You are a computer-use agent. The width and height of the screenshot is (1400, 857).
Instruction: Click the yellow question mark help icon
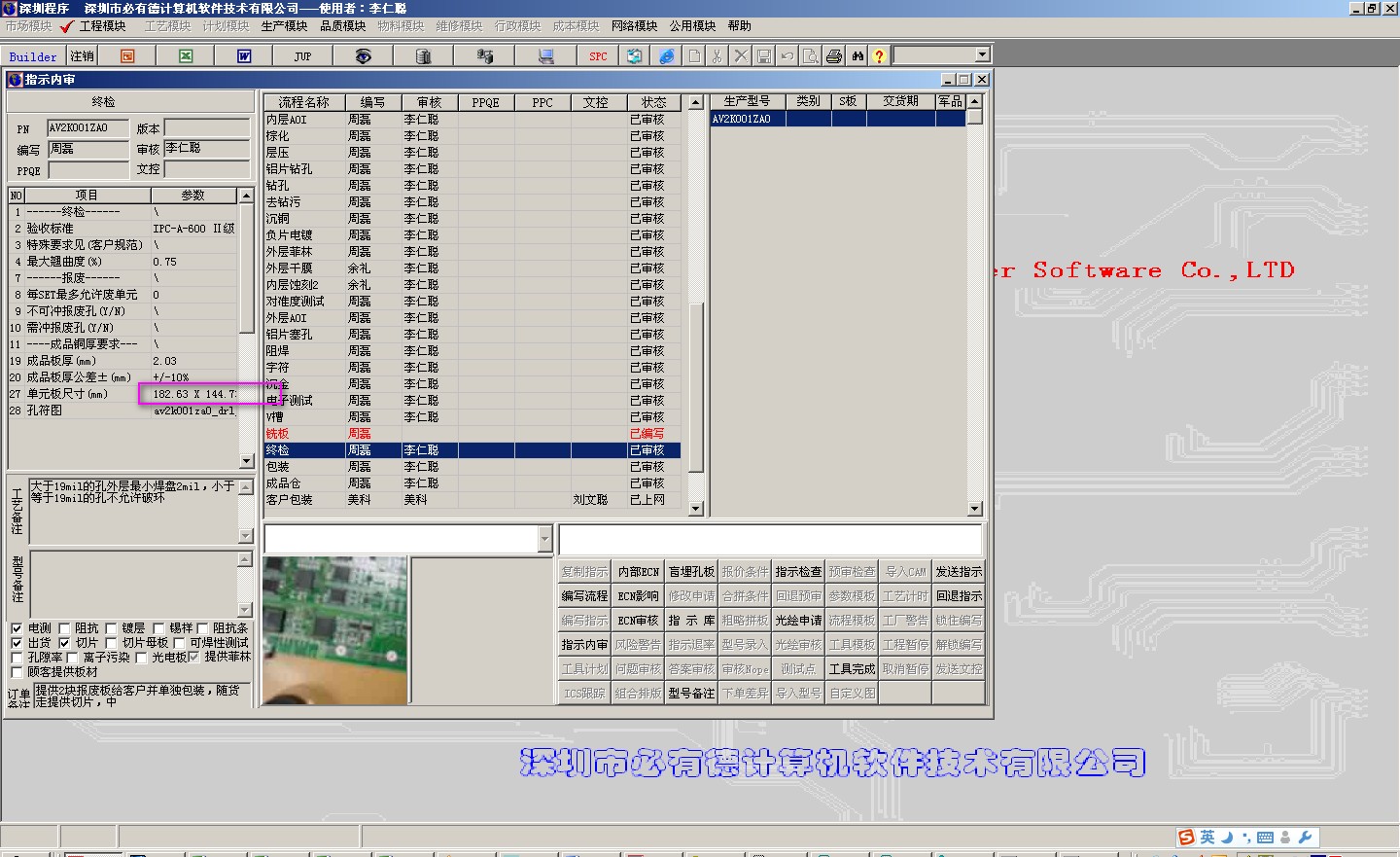(x=879, y=56)
